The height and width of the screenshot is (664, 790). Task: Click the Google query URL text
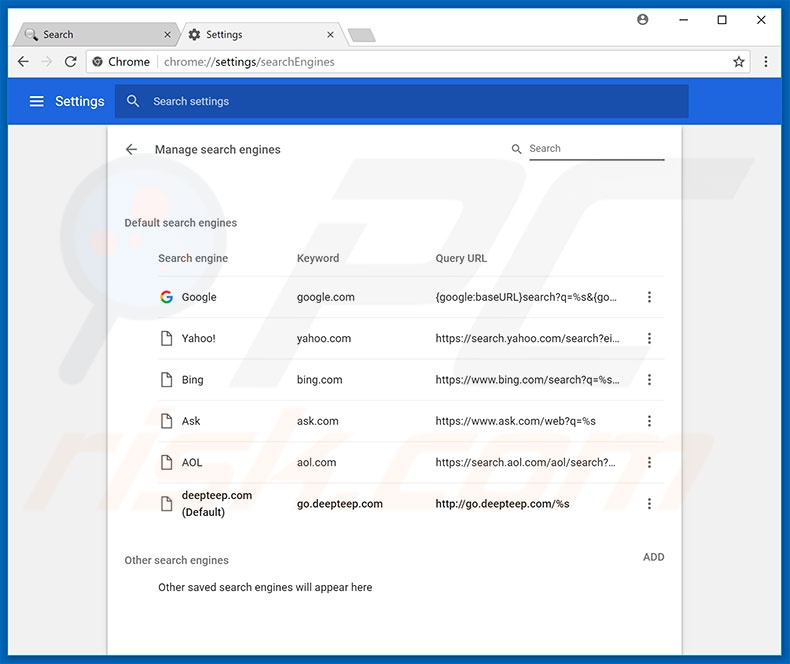point(525,297)
